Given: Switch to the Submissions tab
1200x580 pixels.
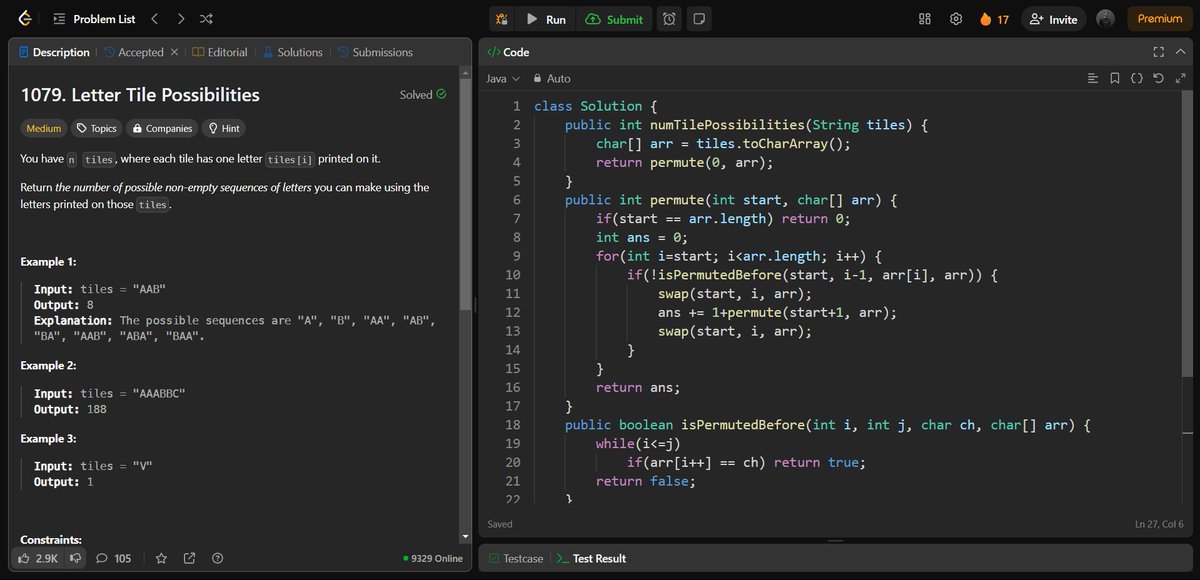Looking at the screenshot, I should [375, 52].
